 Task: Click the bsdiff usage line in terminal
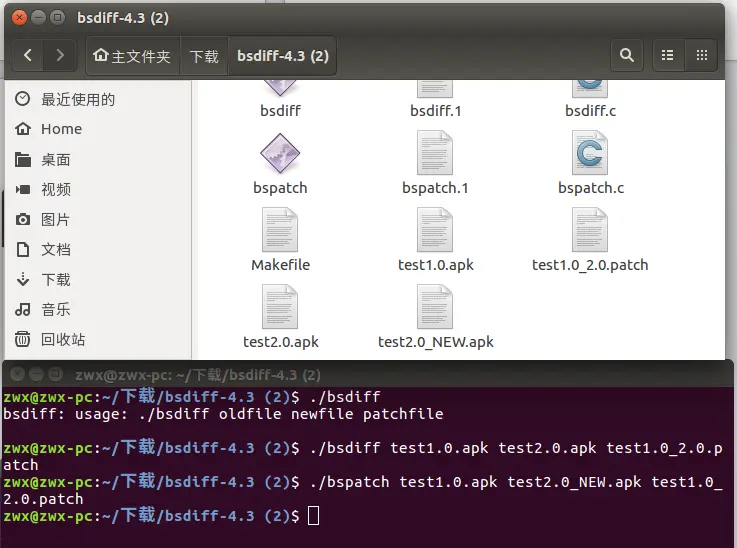(223, 414)
